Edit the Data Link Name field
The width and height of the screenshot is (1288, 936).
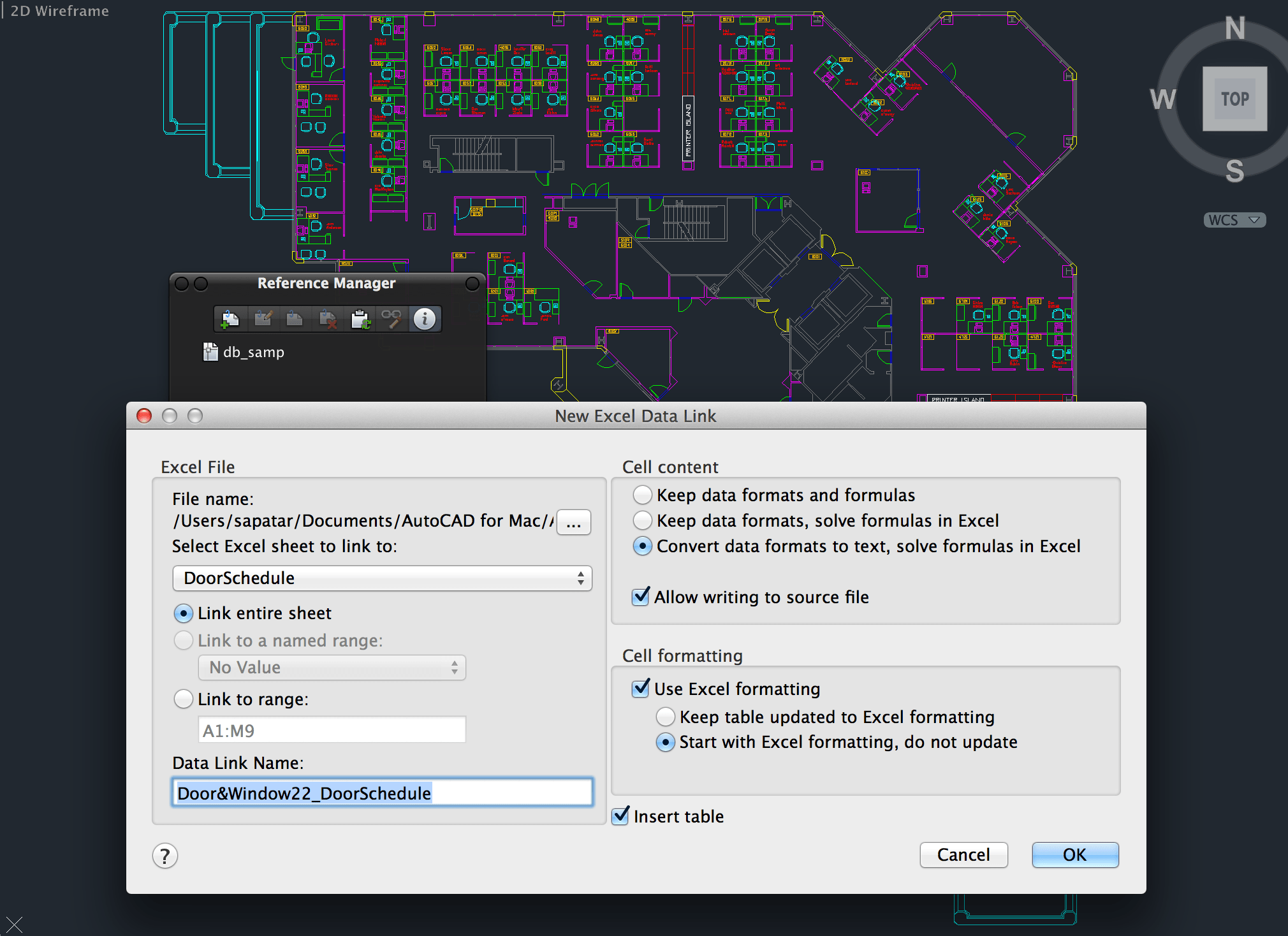tap(382, 793)
